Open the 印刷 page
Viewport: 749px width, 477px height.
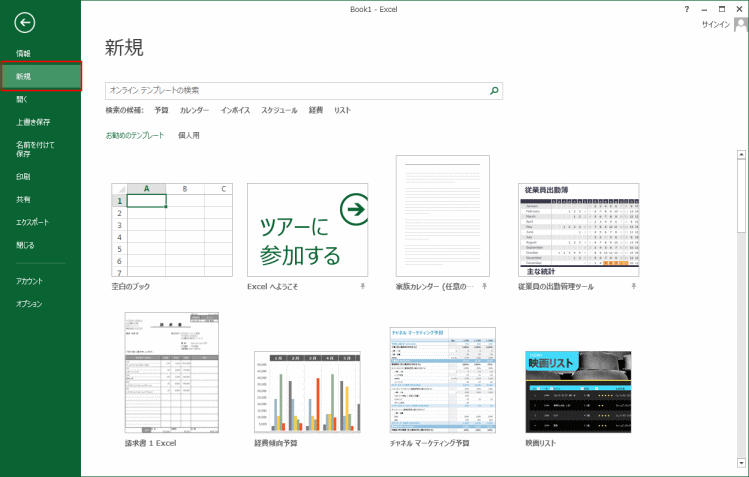pos(23,177)
